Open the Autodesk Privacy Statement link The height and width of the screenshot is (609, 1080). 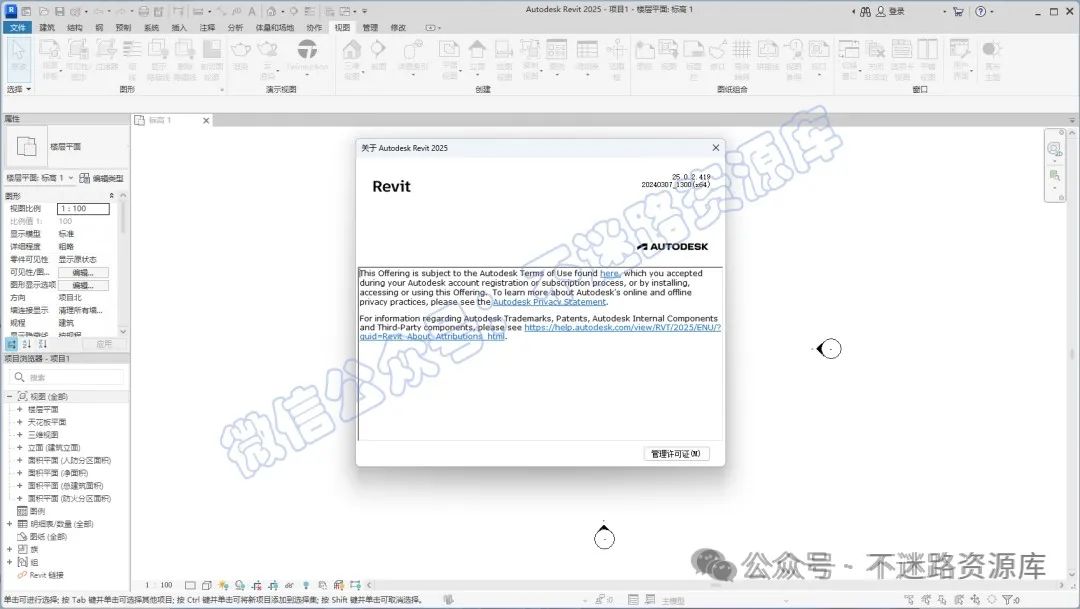pos(549,302)
